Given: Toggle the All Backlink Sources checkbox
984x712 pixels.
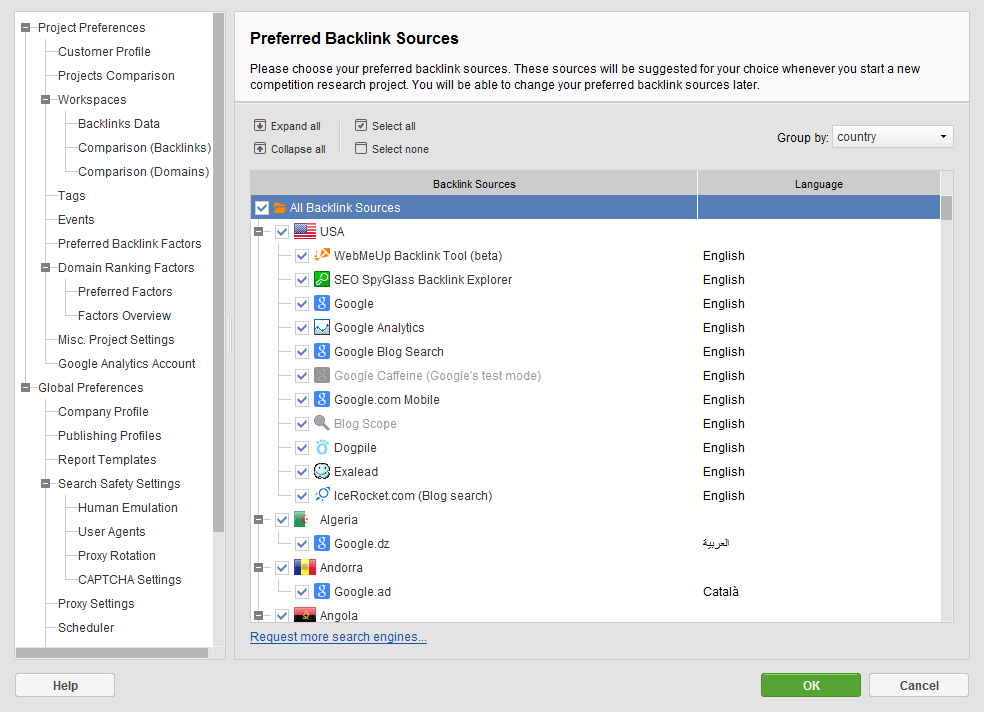Looking at the screenshot, I should tap(262, 208).
